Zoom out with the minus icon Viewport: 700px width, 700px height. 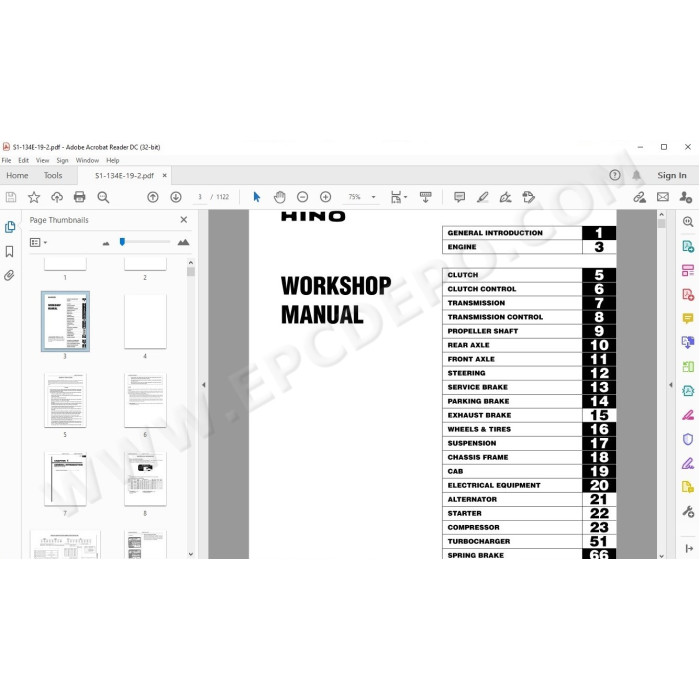(303, 197)
